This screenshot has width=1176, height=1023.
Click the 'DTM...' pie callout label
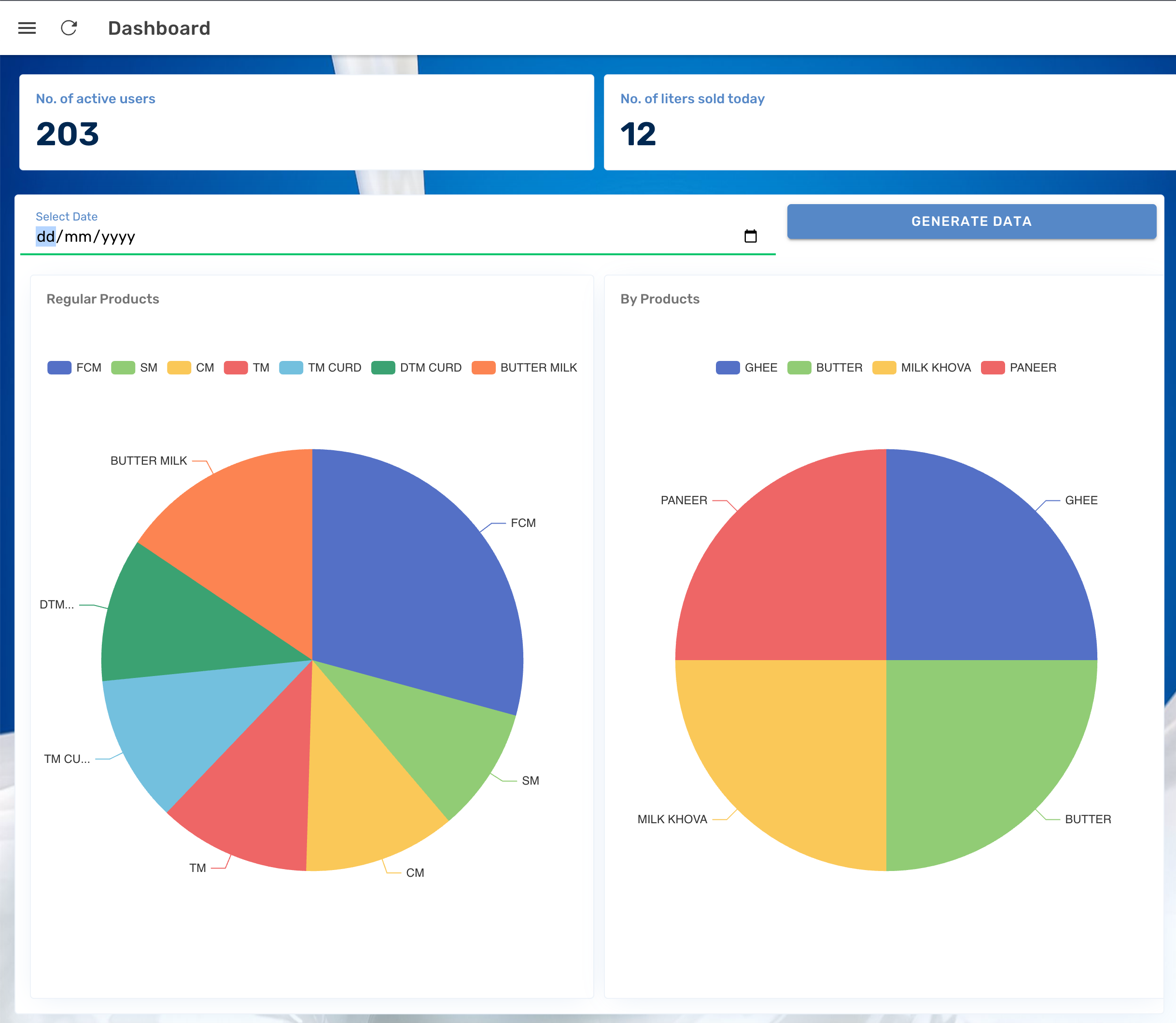tap(56, 605)
